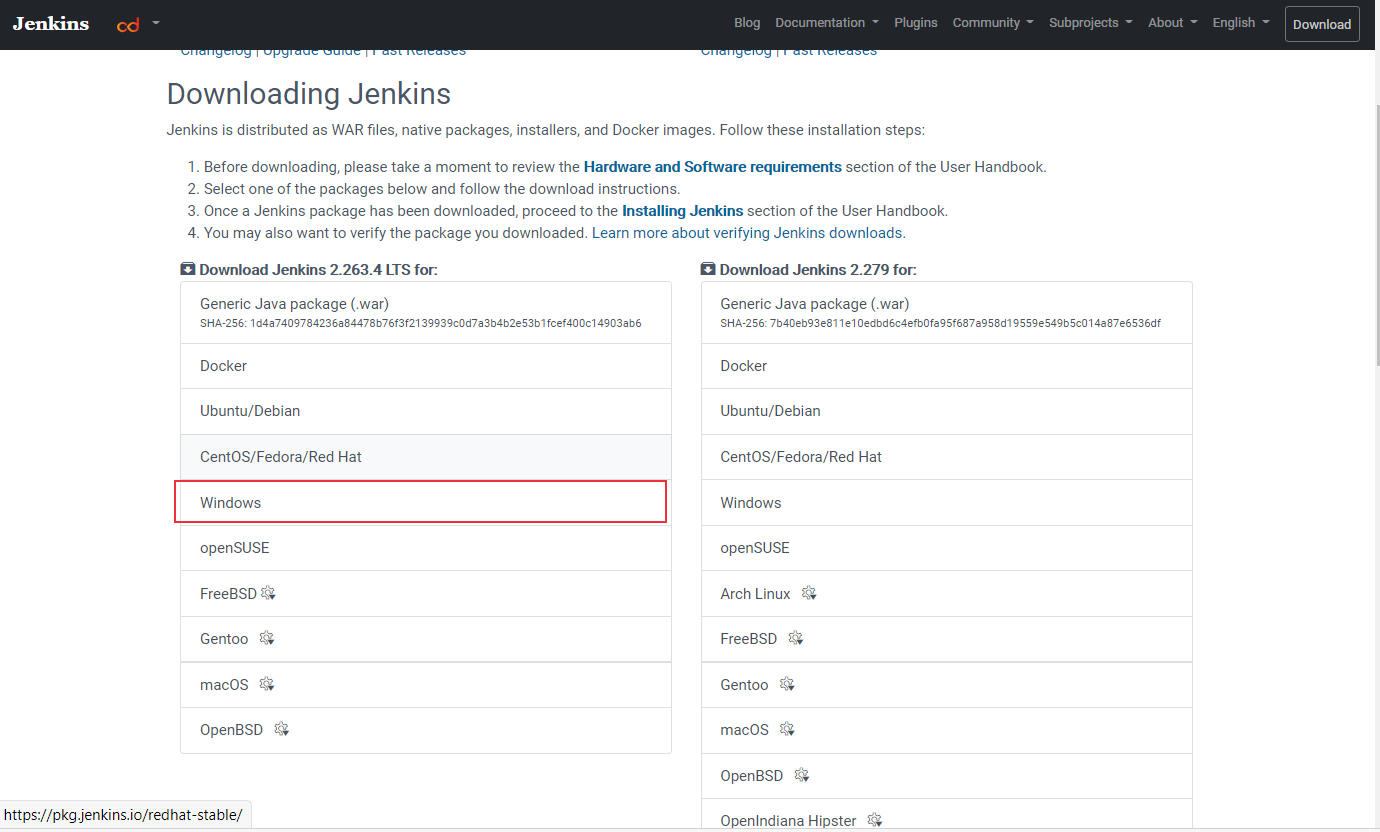This screenshot has height=832, width=1380.
Task: Click the Download button in header
Action: click(x=1322, y=24)
